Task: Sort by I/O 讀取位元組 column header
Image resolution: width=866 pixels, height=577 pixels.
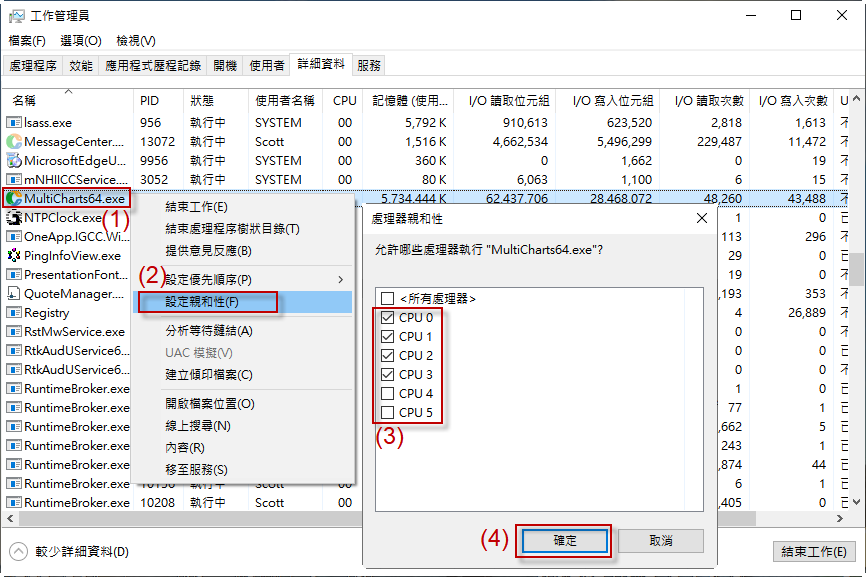Action: pyautogui.click(x=505, y=100)
